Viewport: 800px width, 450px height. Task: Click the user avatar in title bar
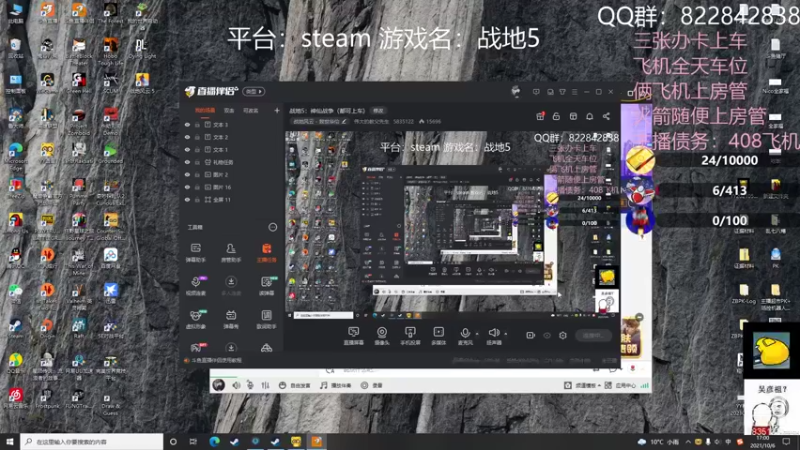[516, 91]
